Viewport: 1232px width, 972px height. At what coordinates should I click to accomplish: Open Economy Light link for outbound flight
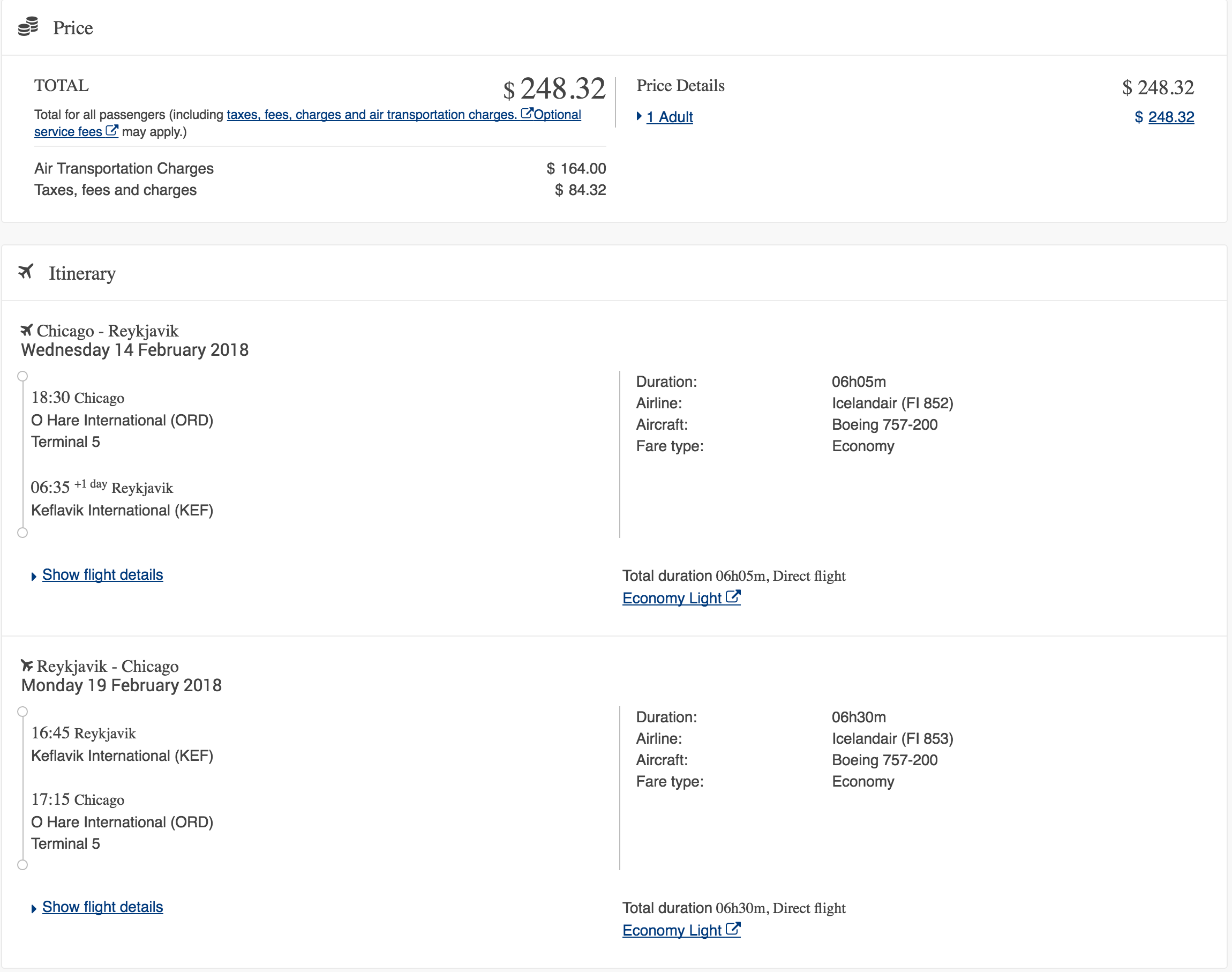pyautogui.click(x=672, y=598)
